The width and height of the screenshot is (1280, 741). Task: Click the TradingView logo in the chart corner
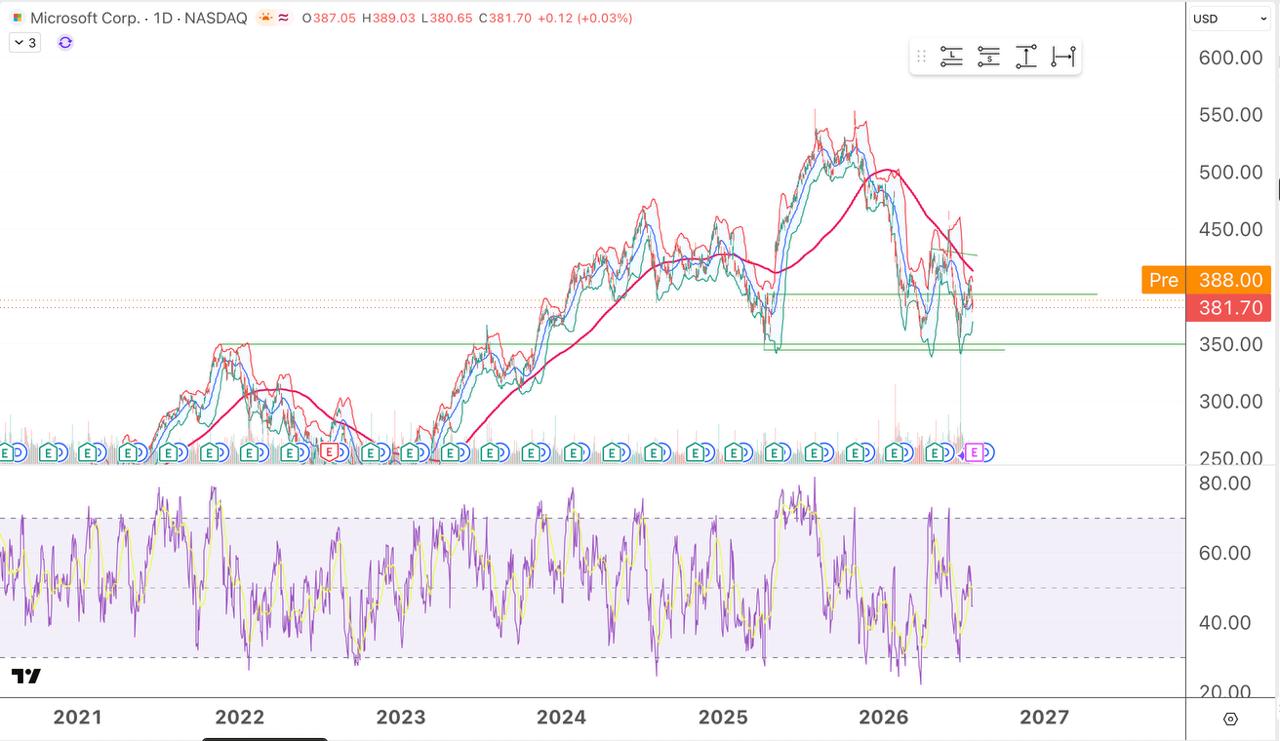pos(26,677)
